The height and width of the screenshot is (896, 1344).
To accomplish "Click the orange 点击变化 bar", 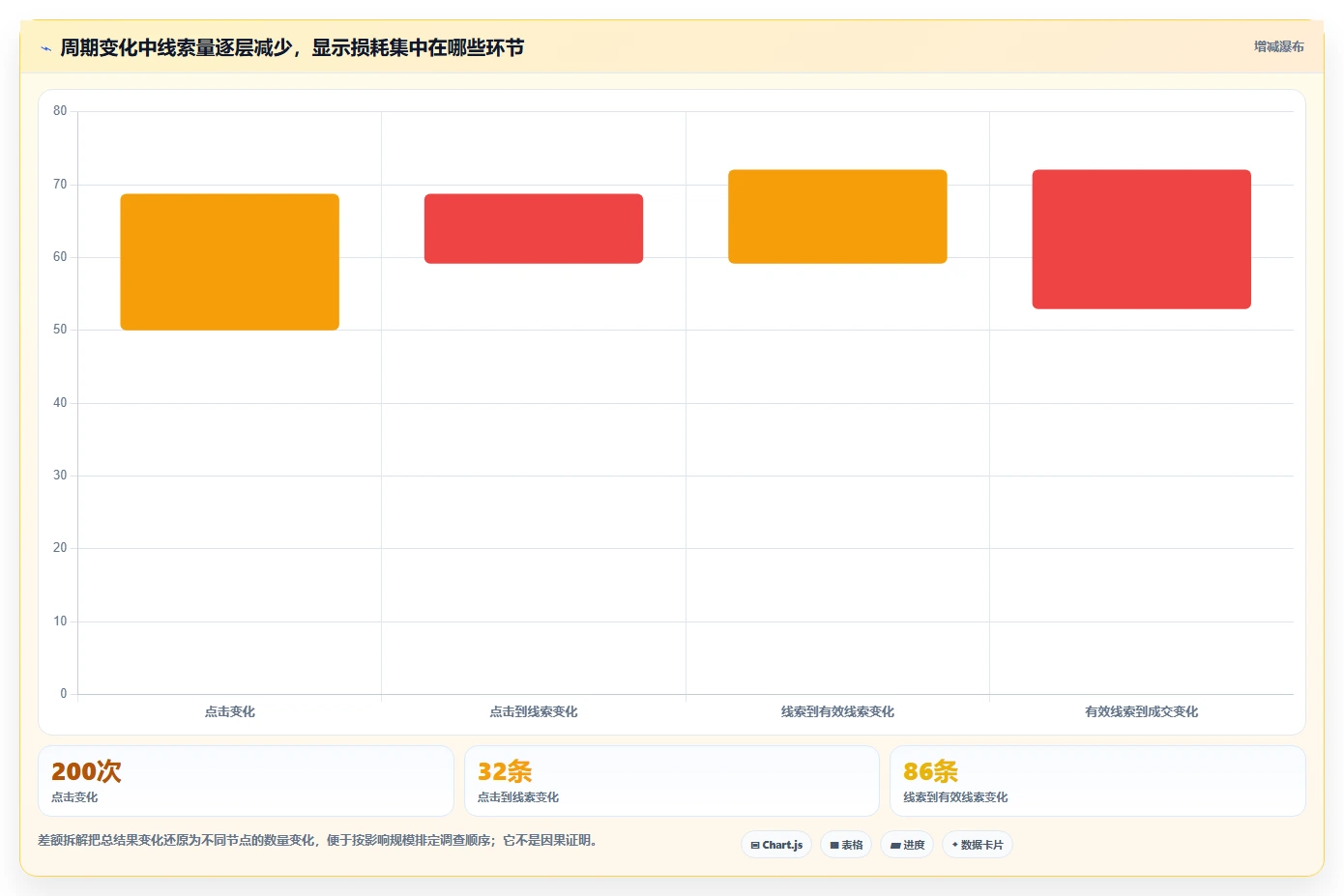I will coord(230,262).
